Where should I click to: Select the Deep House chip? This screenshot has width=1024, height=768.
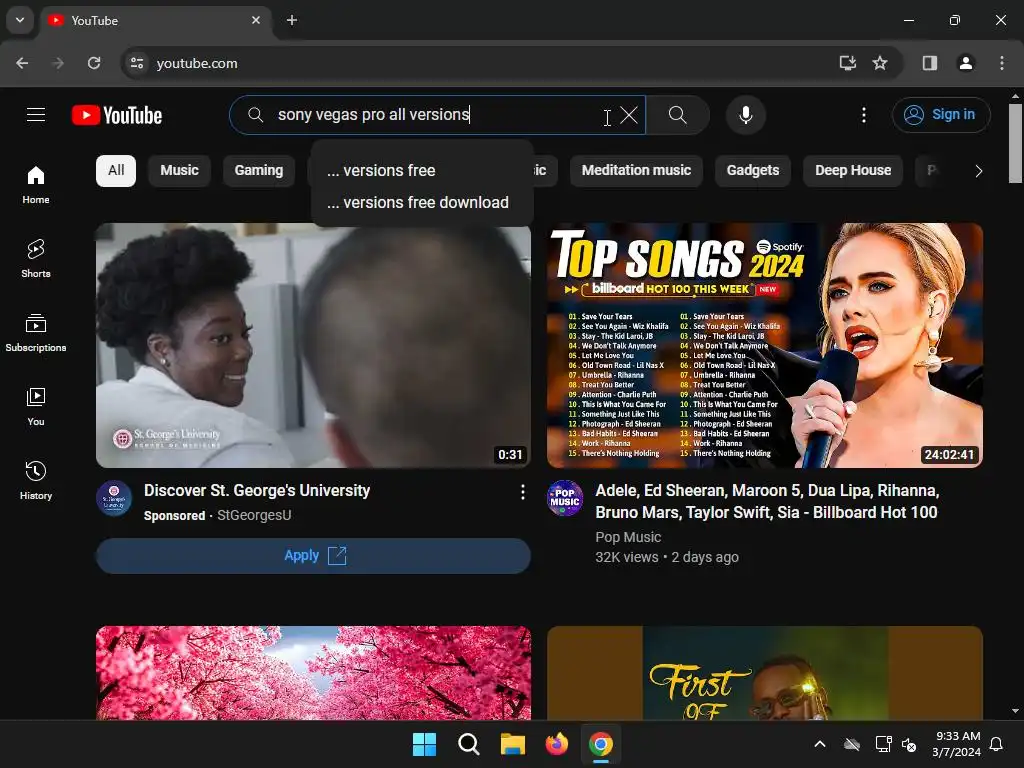(853, 170)
